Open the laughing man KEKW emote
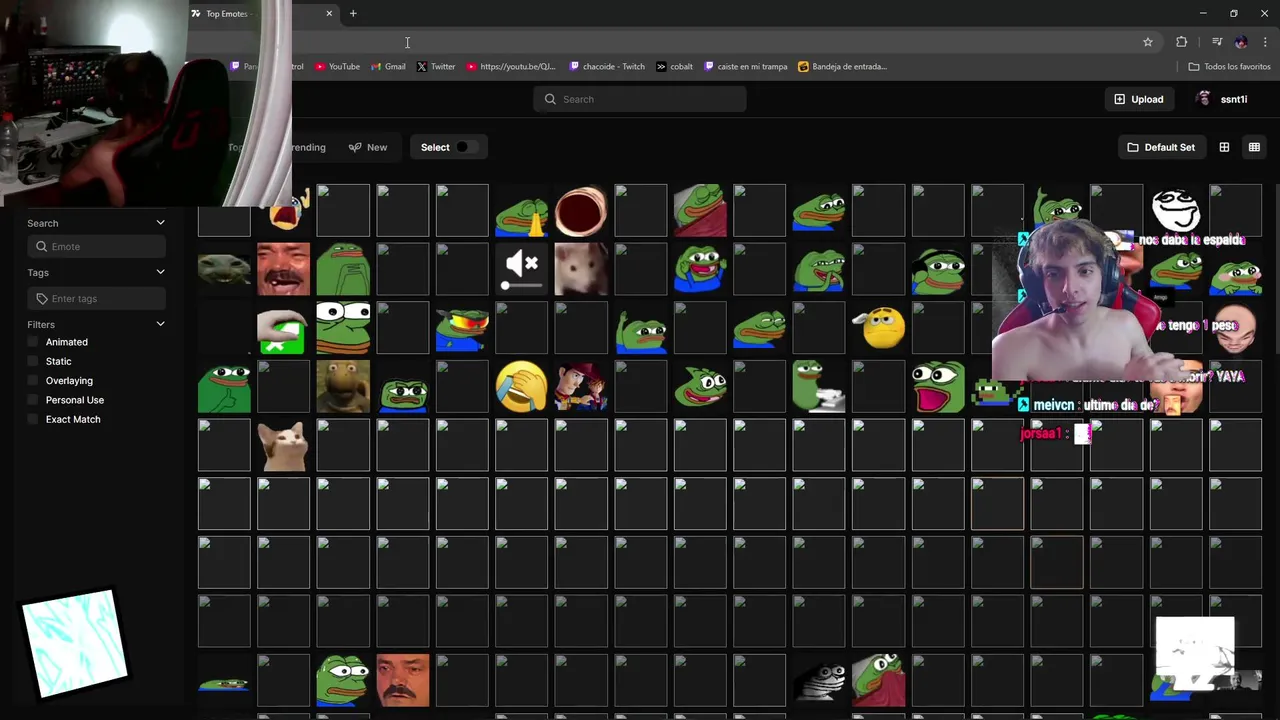 (x=283, y=270)
